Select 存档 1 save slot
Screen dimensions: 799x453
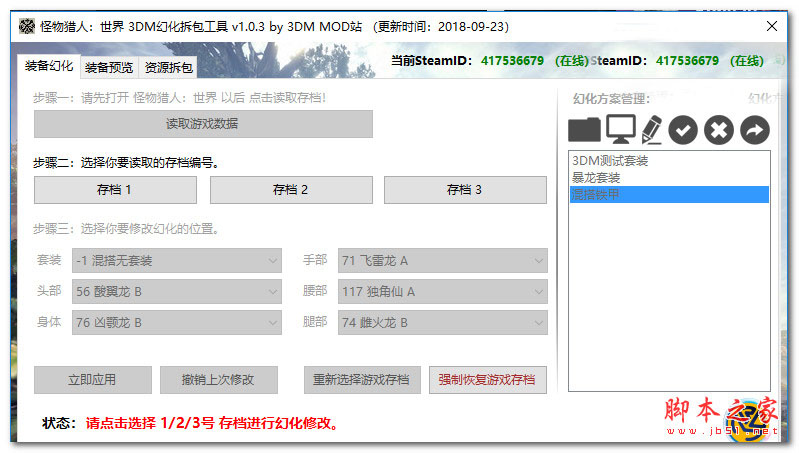(x=115, y=190)
